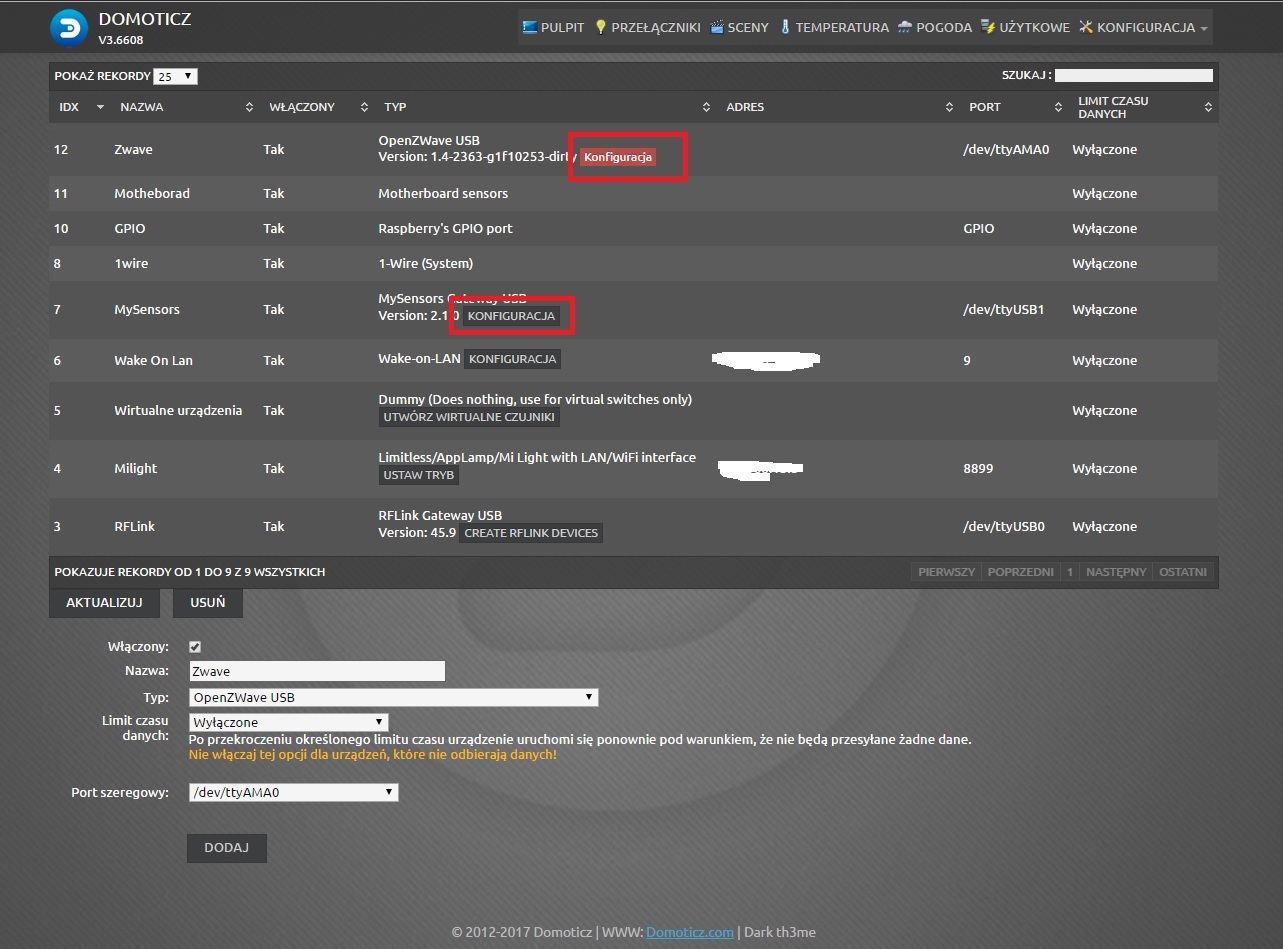
Task: Sort table by IDX column
Action: pos(81,107)
